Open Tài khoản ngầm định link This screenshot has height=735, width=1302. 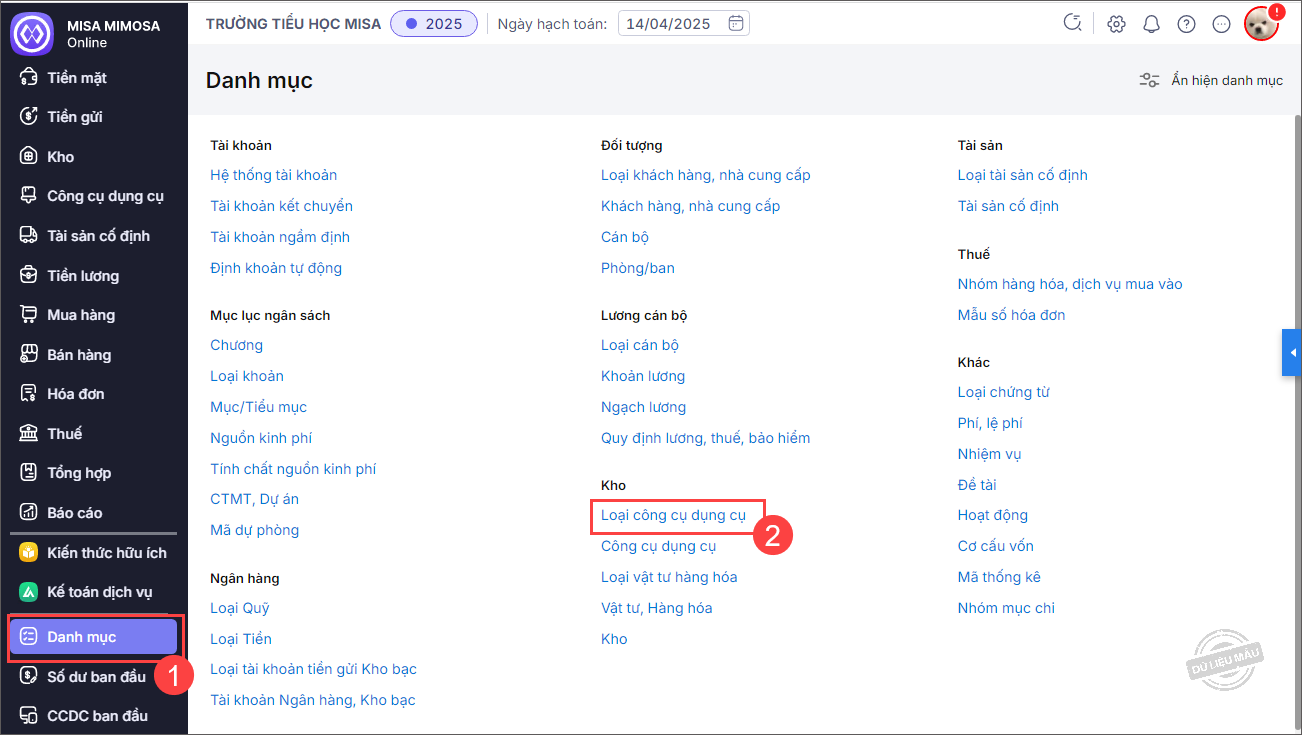point(280,237)
